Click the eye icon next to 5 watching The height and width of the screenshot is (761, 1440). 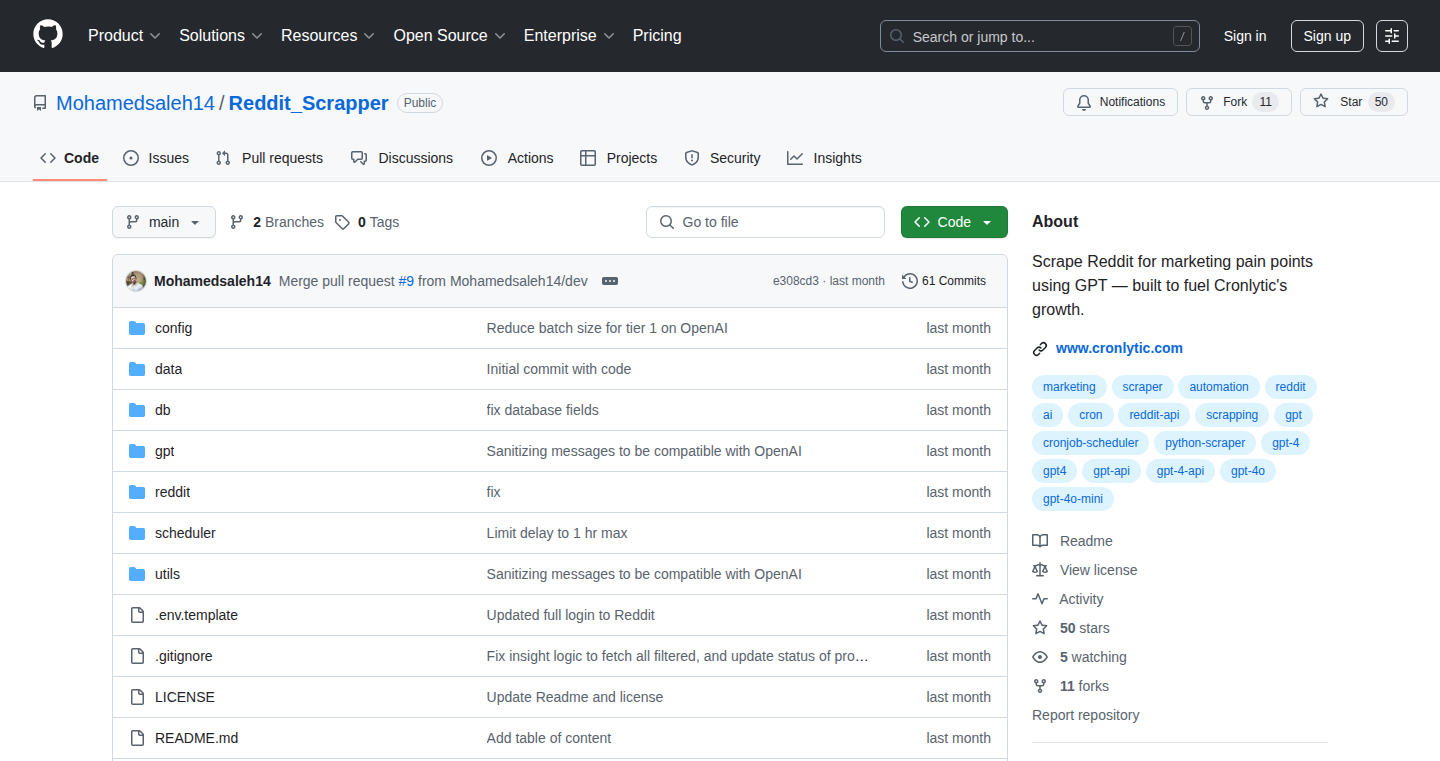(1040, 657)
